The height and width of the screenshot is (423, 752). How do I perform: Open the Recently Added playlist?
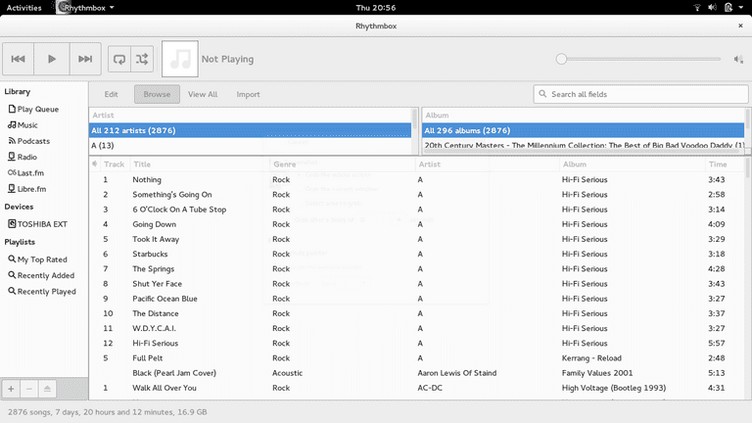[41, 275]
